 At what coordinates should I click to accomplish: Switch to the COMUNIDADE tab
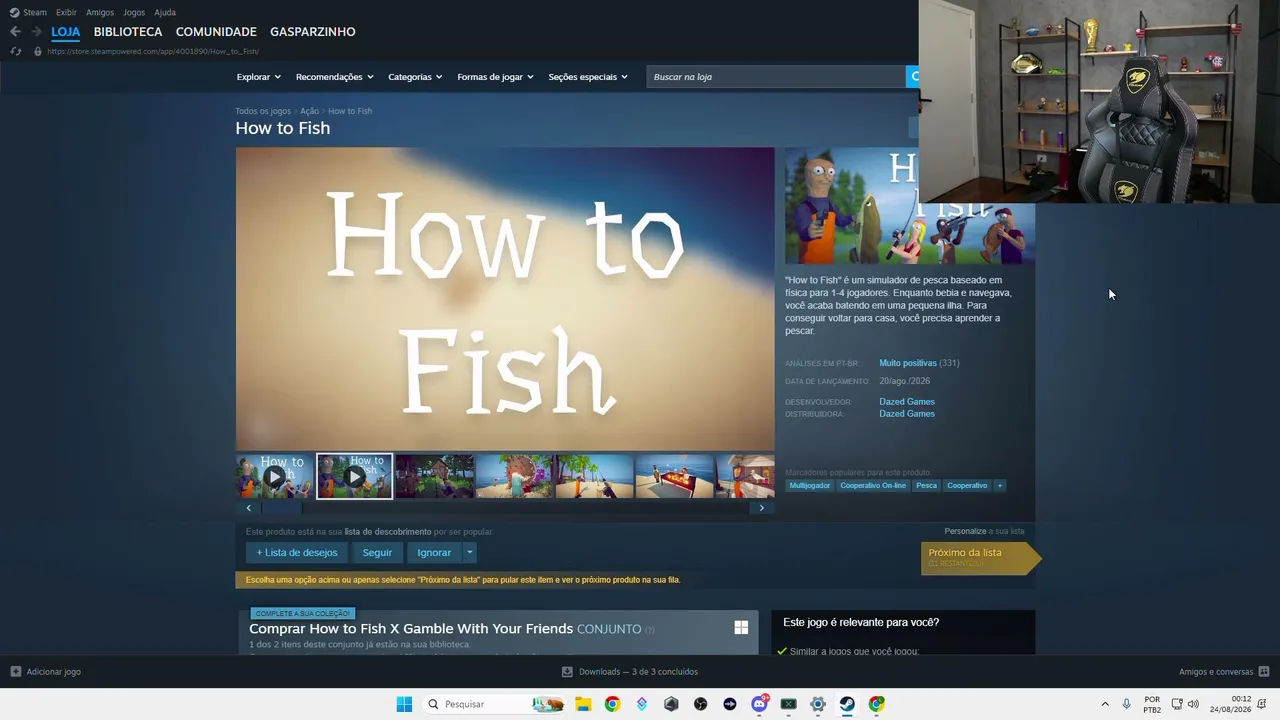216,32
